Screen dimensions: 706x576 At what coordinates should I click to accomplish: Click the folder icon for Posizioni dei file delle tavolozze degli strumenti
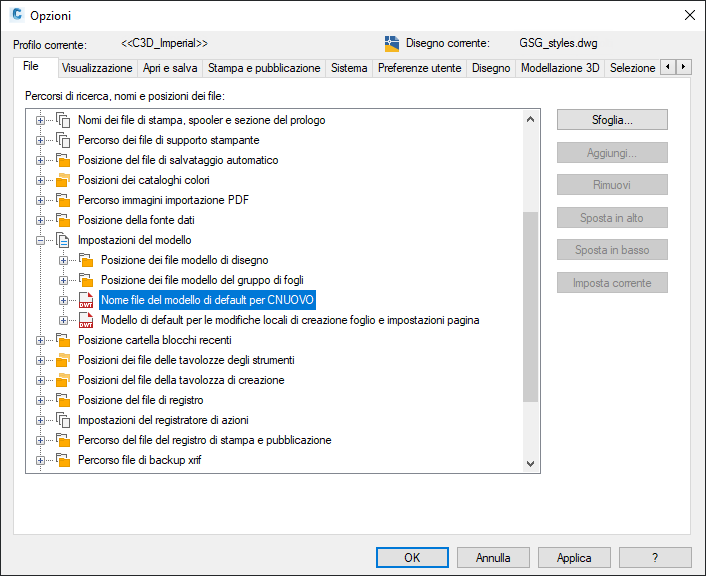63,360
